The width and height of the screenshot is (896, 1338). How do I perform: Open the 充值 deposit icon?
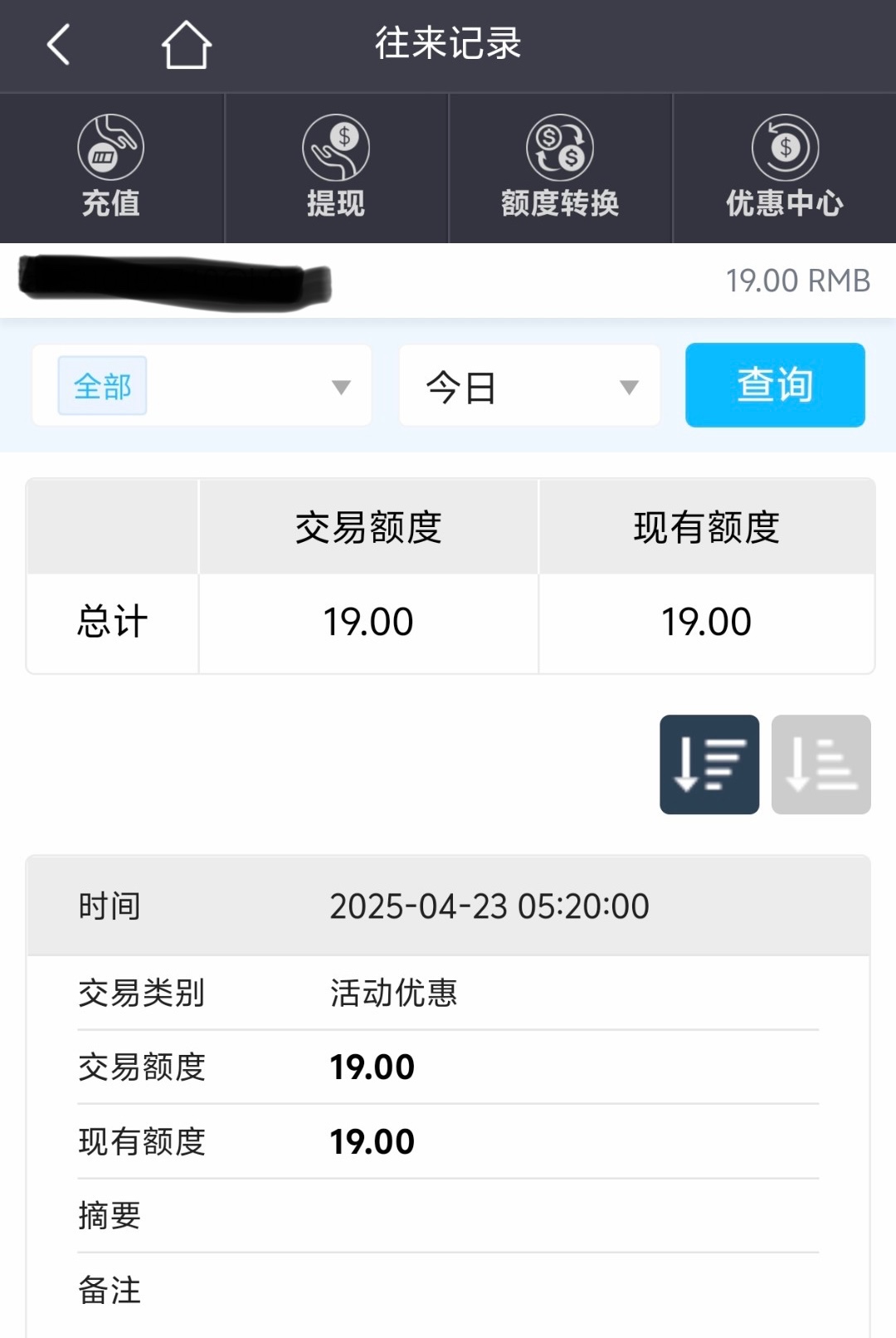pyautogui.click(x=110, y=148)
